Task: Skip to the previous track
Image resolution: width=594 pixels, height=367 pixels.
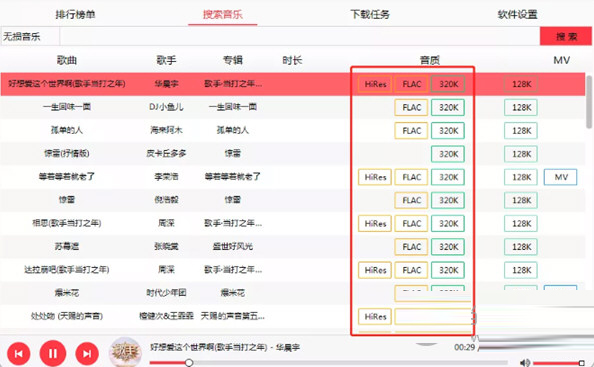Action: [19, 354]
